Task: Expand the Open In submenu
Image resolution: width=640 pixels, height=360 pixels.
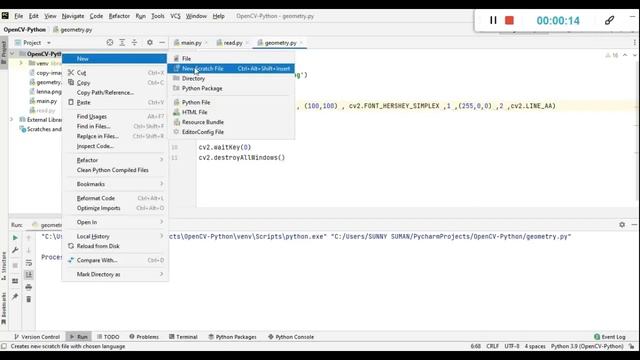Action: (x=115, y=222)
